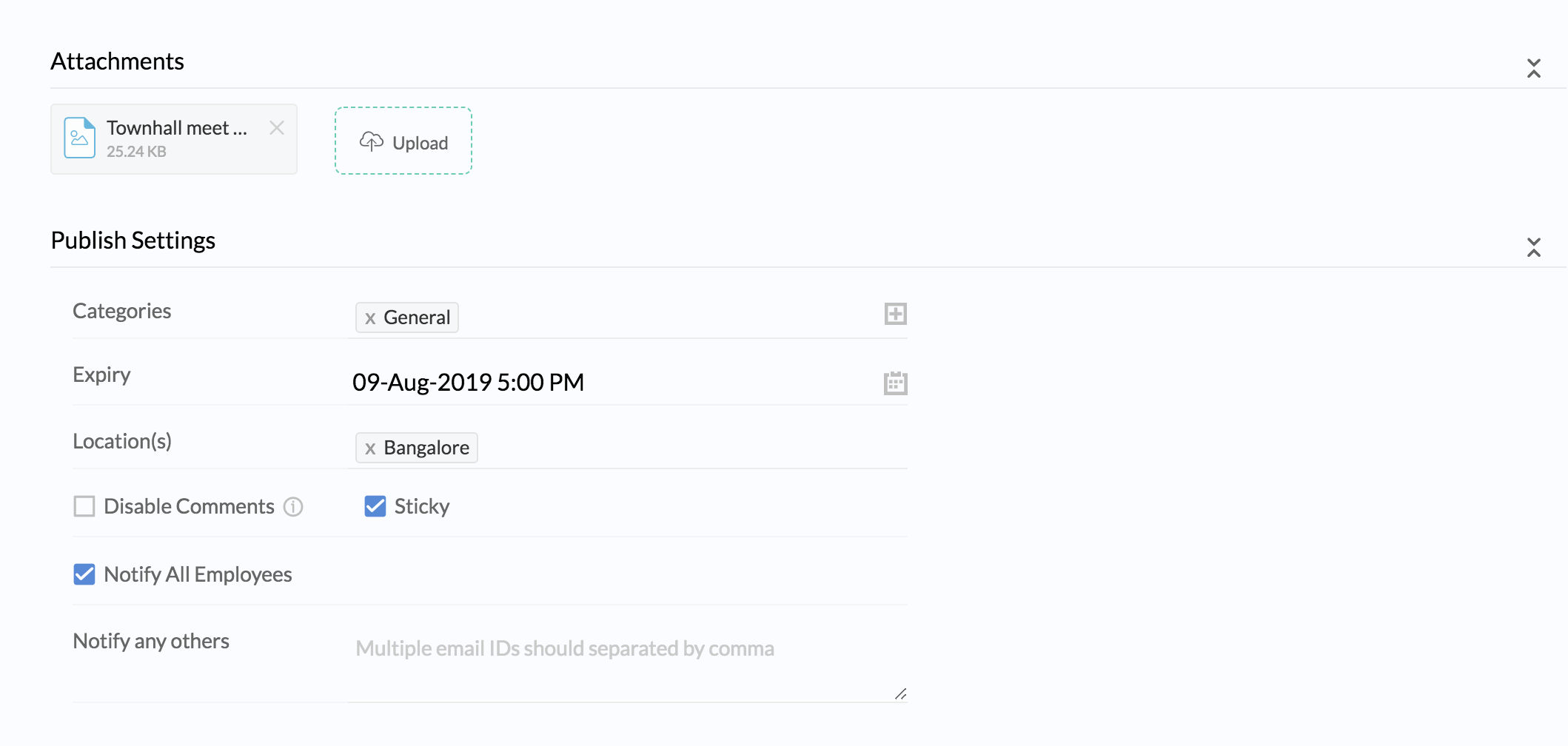
Task: Click the Upload attachment button
Action: click(x=403, y=141)
